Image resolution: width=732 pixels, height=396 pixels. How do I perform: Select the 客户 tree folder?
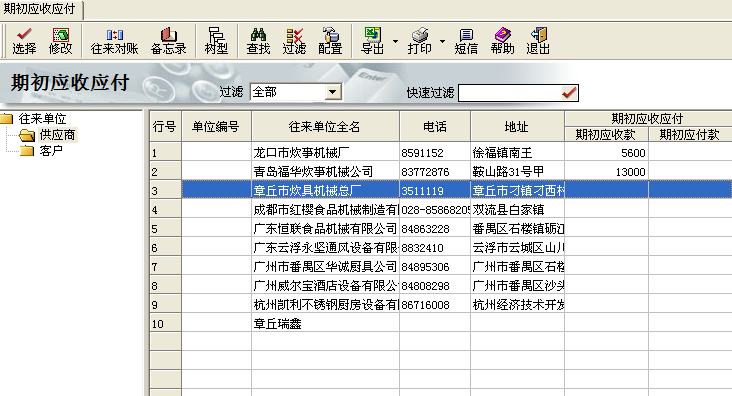click(x=51, y=151)
